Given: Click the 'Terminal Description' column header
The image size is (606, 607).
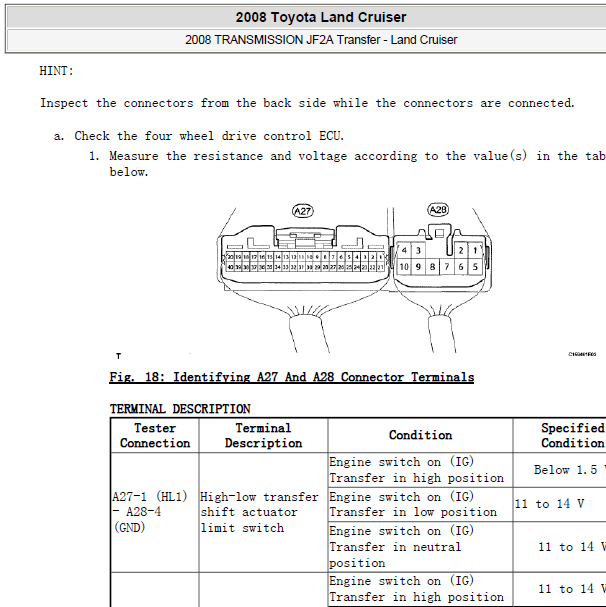Looking at the screenshot, I should (263, 436).
